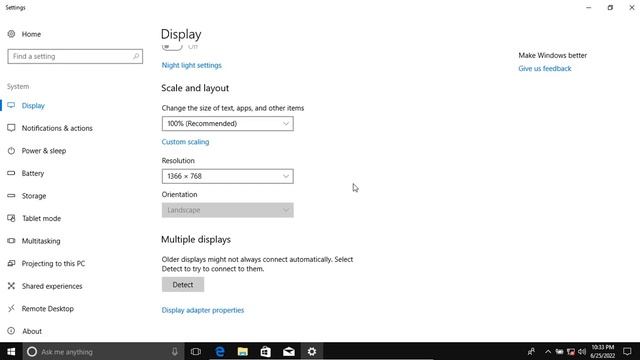Click the Multitasking sidebar icon

tap(11, 241)
